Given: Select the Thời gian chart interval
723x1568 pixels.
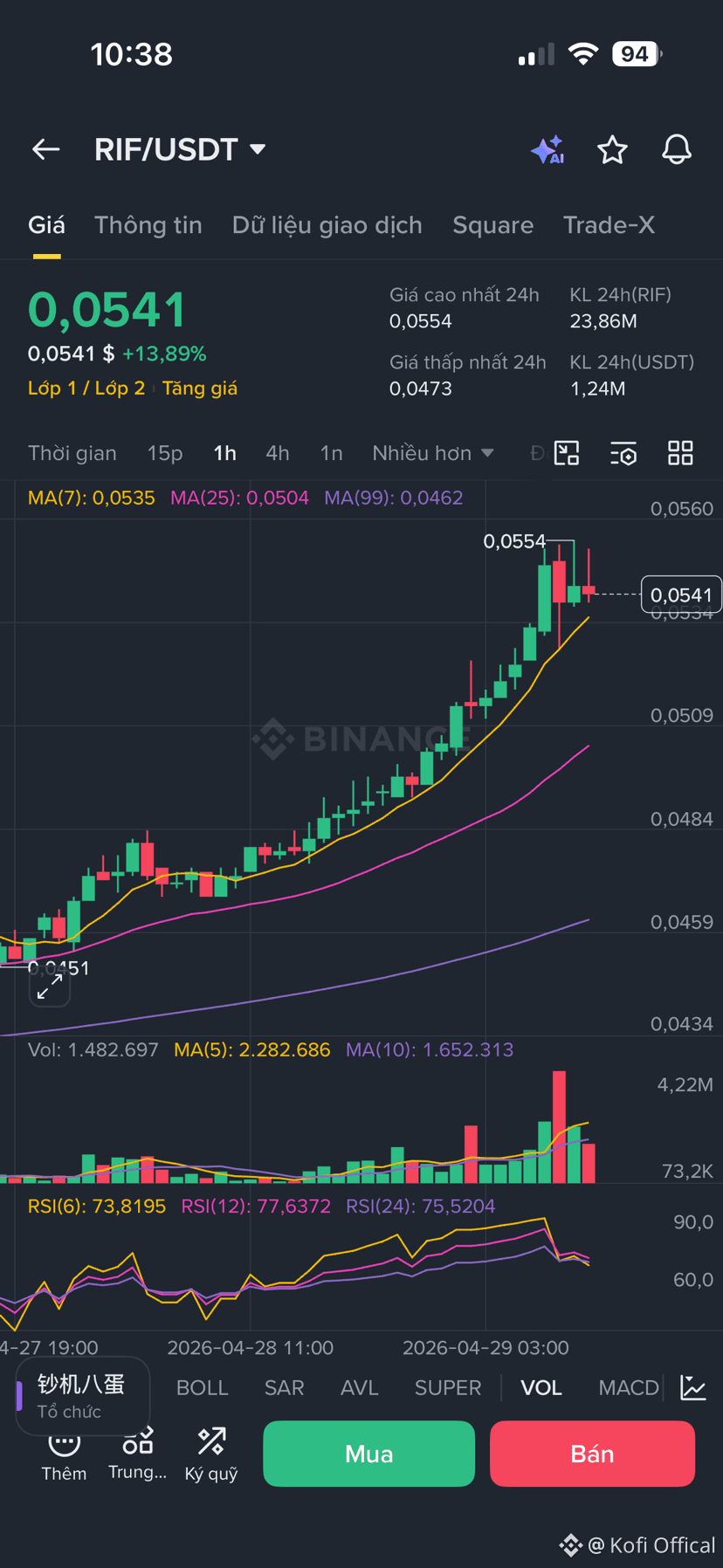Looking at the screenshot, I should [x=72, y=453].
